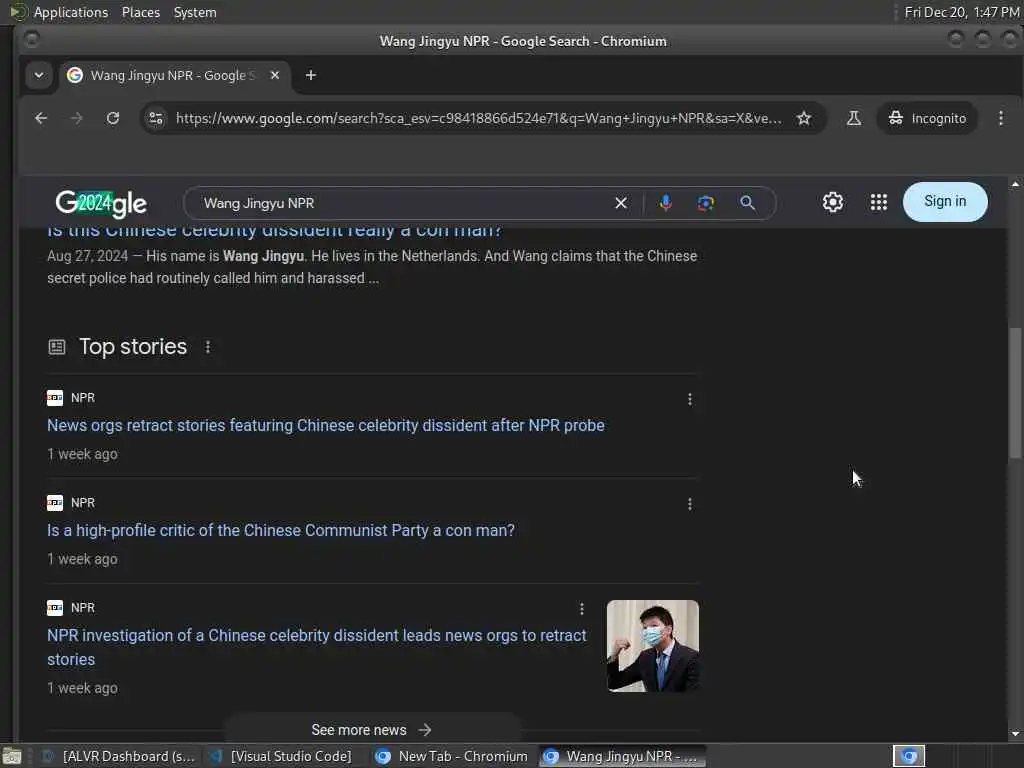Open Chrome Labs flask icon
This screenshot has height=768, width=1024.
854,118
